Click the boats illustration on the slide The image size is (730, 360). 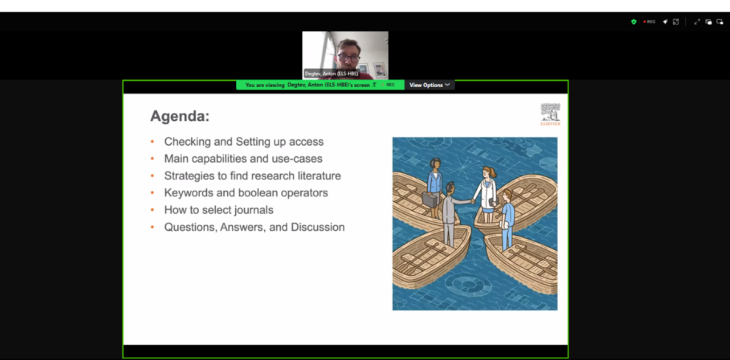(x=475, y=224)
